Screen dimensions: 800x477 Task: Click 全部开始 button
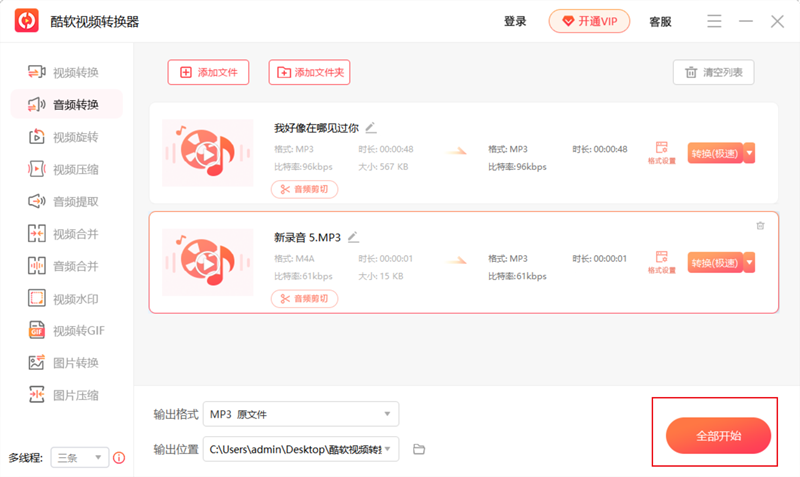click(x=718, y=436)
